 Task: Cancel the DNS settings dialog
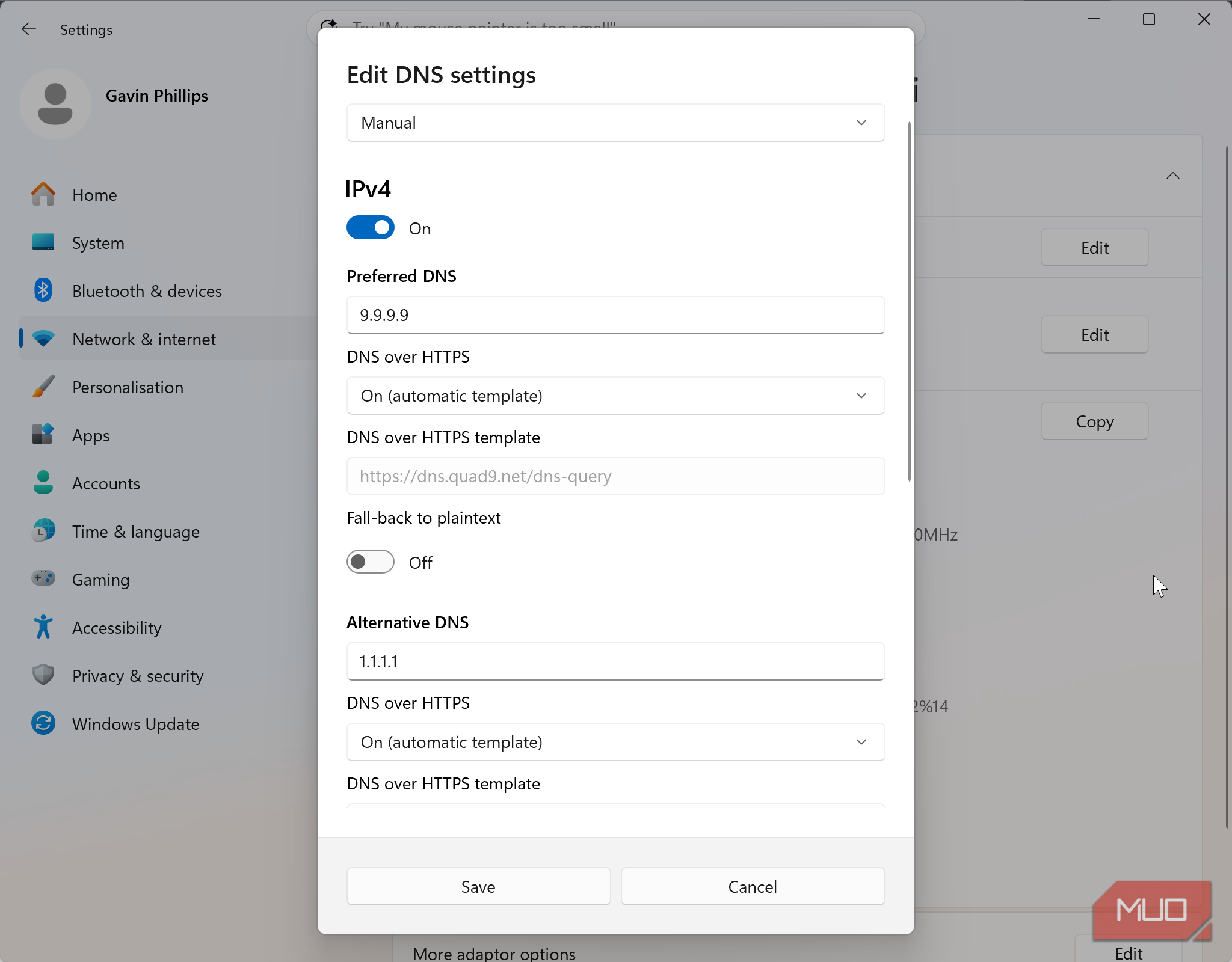(x=753, y=886)
